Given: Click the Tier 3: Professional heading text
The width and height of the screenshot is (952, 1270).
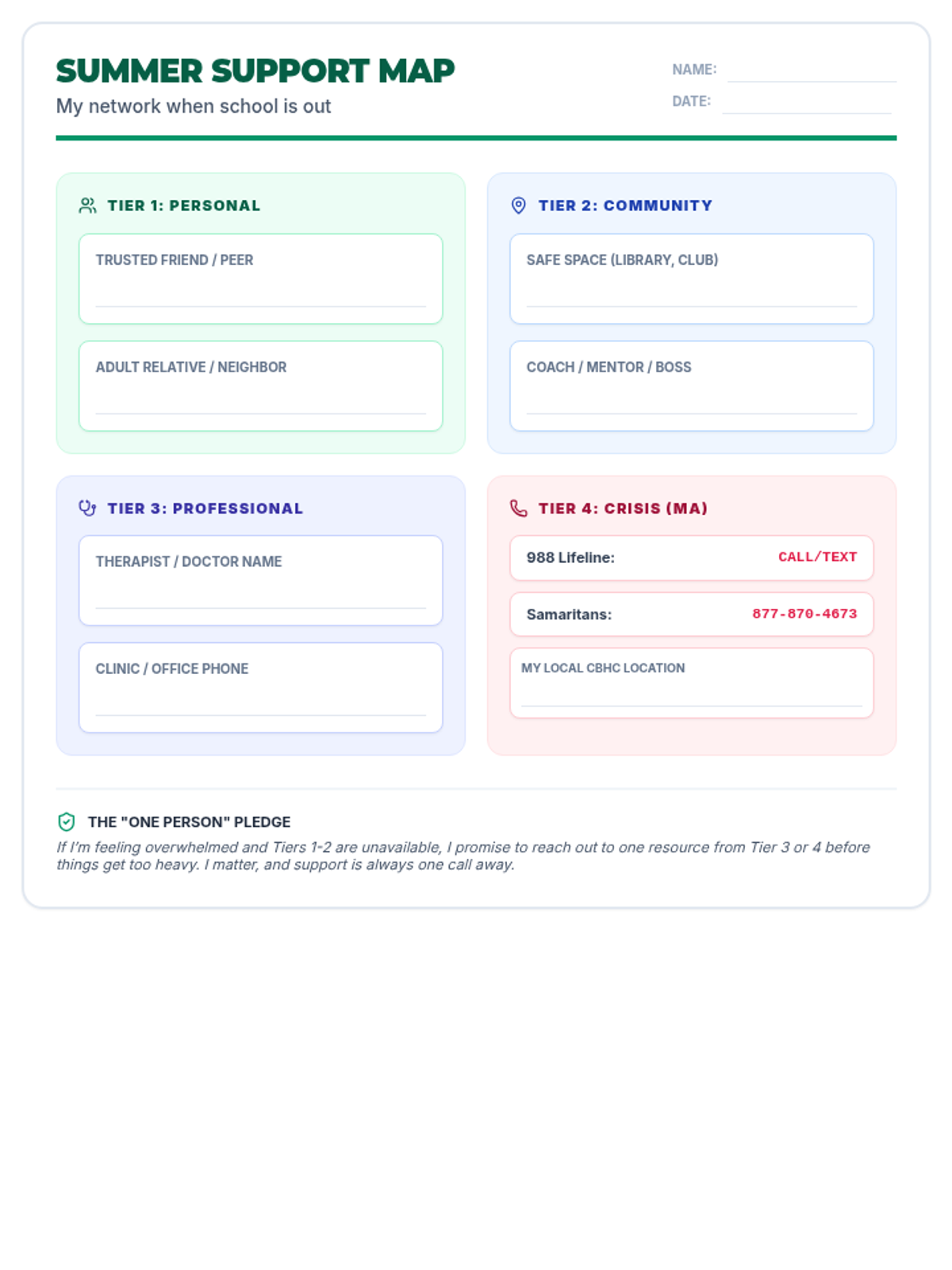Looking at the screenshot, I should coord(205,508).
